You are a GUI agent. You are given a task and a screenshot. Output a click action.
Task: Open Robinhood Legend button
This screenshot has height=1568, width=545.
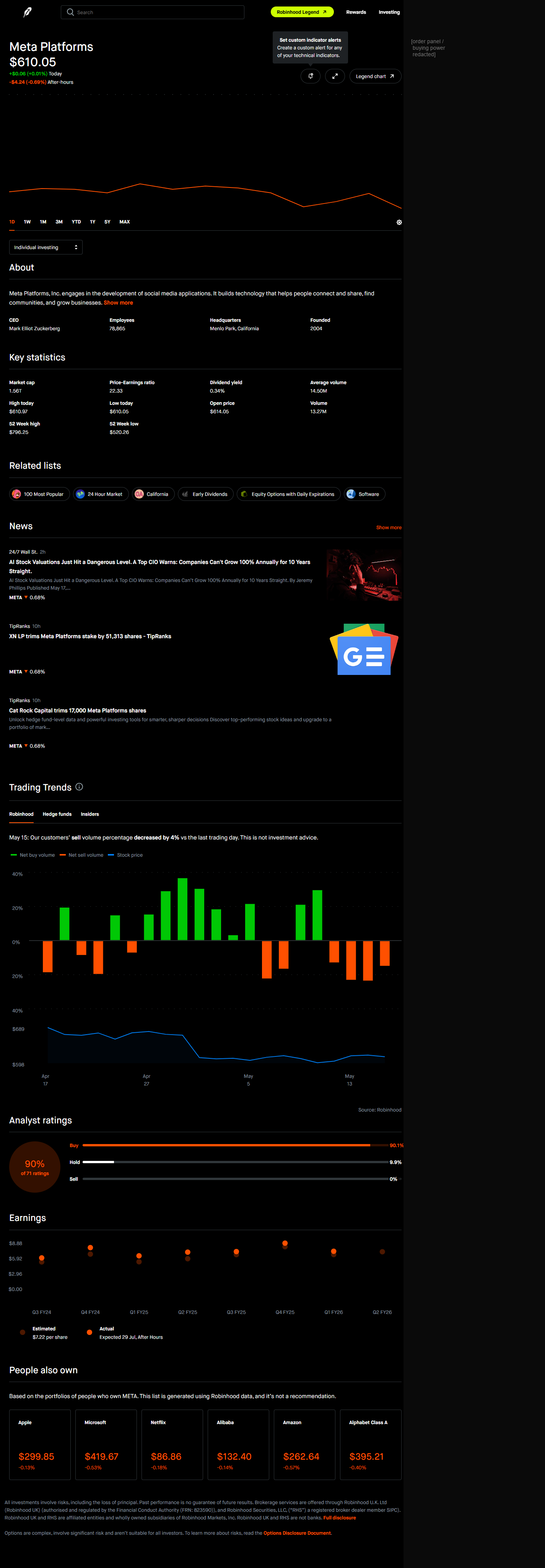(x=302, y=12)
